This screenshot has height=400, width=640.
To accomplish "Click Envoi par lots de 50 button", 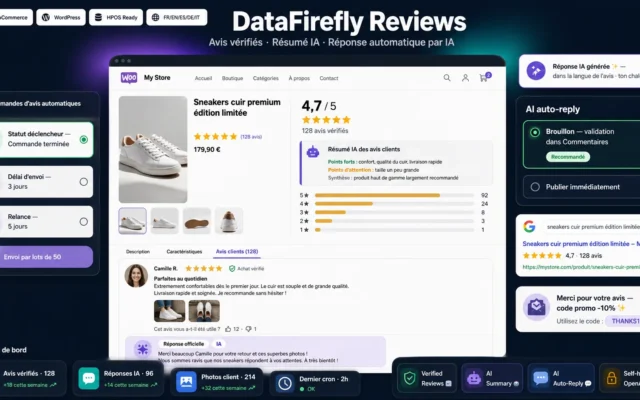I will point(46,257).
